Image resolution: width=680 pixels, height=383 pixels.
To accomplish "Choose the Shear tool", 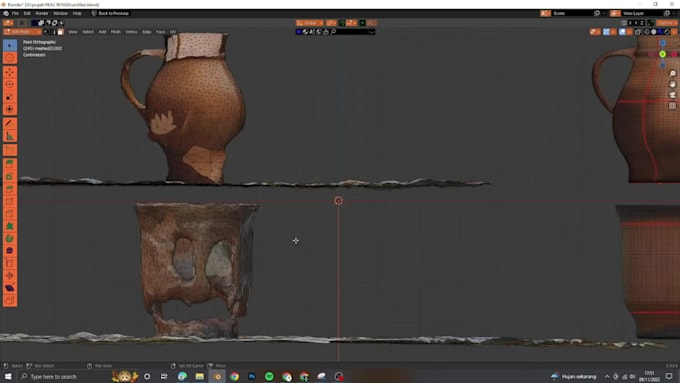I will point(10,288).
